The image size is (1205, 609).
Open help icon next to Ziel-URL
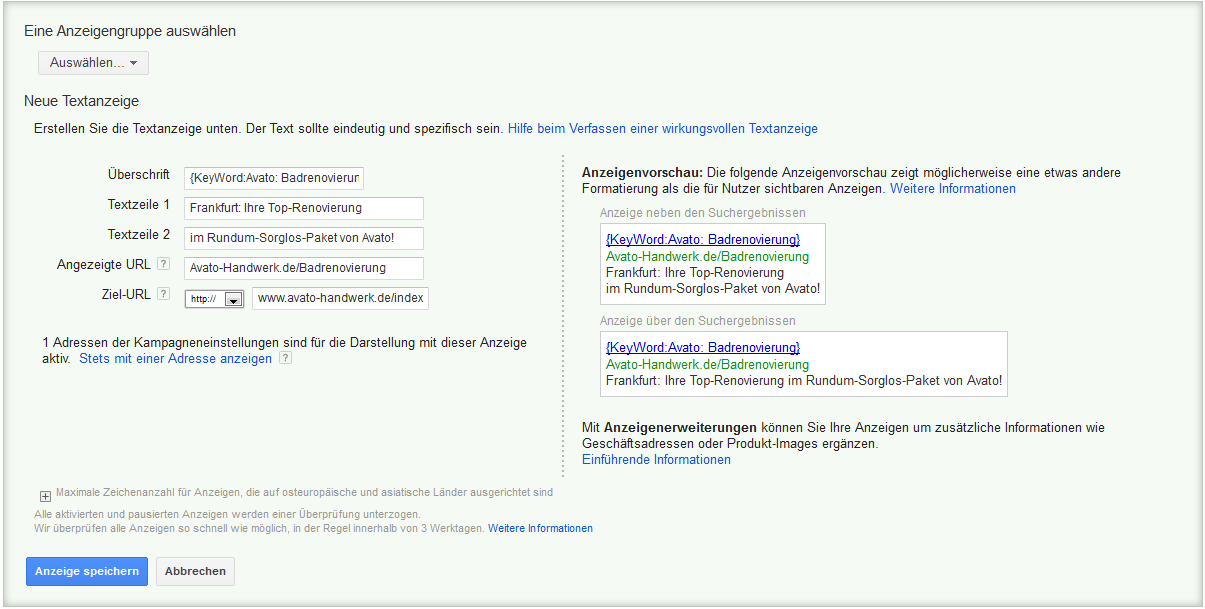pos(163,294)
